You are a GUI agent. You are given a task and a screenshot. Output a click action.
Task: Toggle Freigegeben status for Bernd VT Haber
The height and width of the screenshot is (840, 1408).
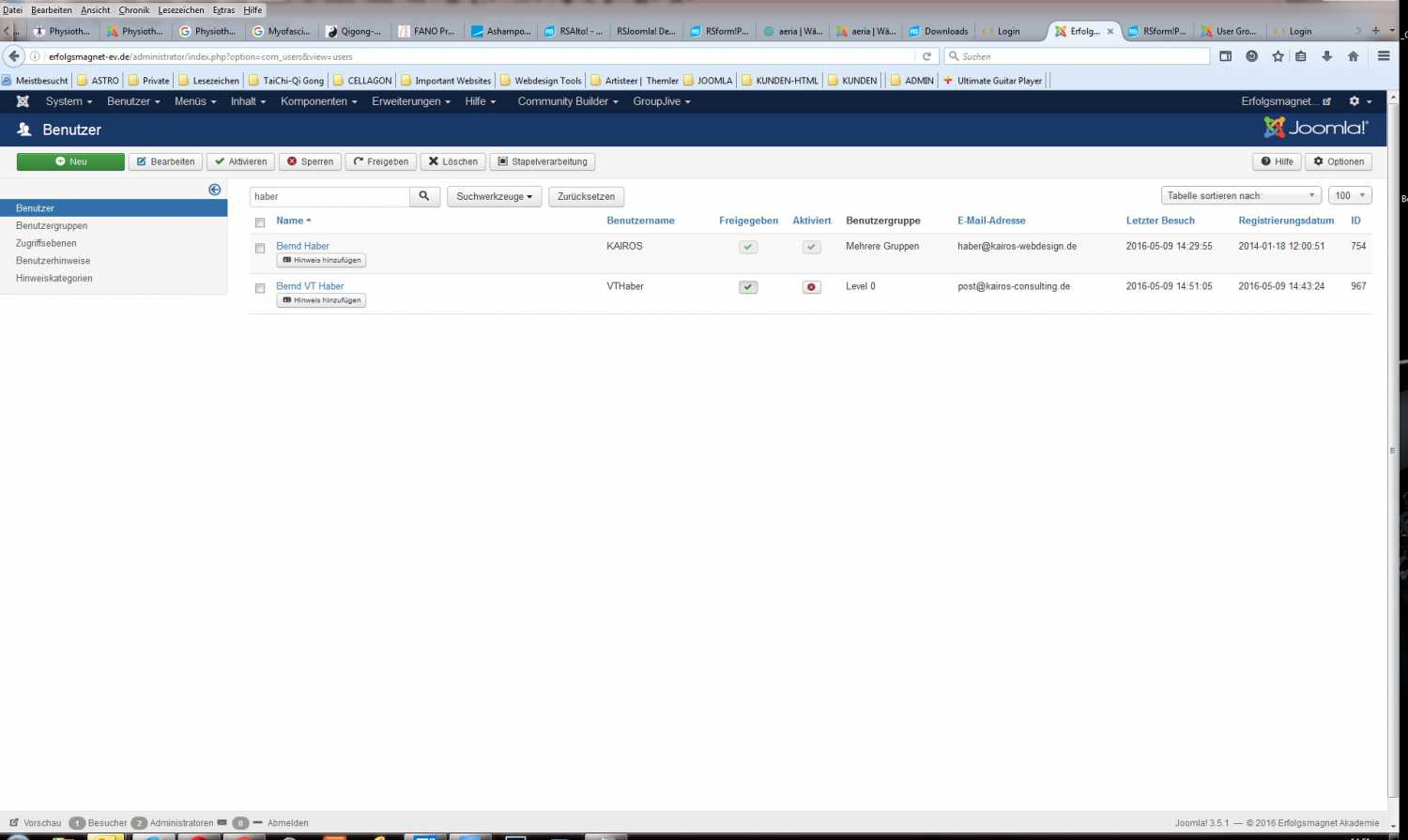click(x=748, y=287)
